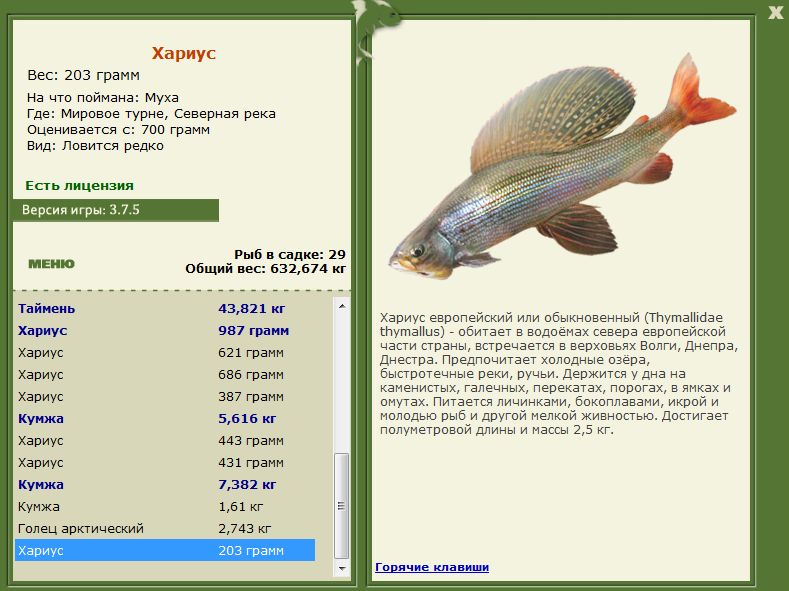Viewport: 789px width, 591px height.
Task: Click the fish list scrollbar thumb
Action: point(342,506)
